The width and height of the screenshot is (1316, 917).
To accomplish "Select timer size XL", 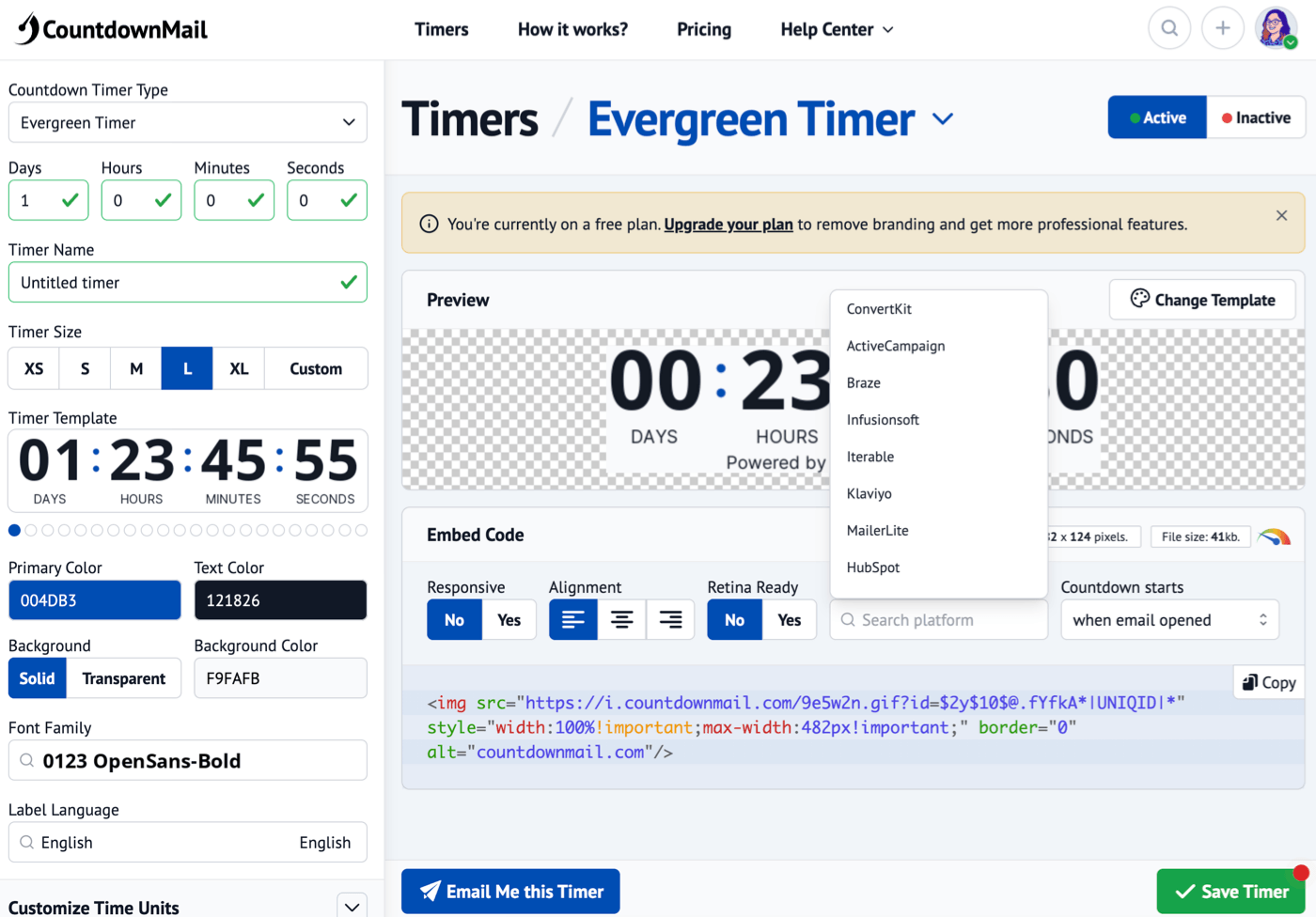I will [239, 368].
